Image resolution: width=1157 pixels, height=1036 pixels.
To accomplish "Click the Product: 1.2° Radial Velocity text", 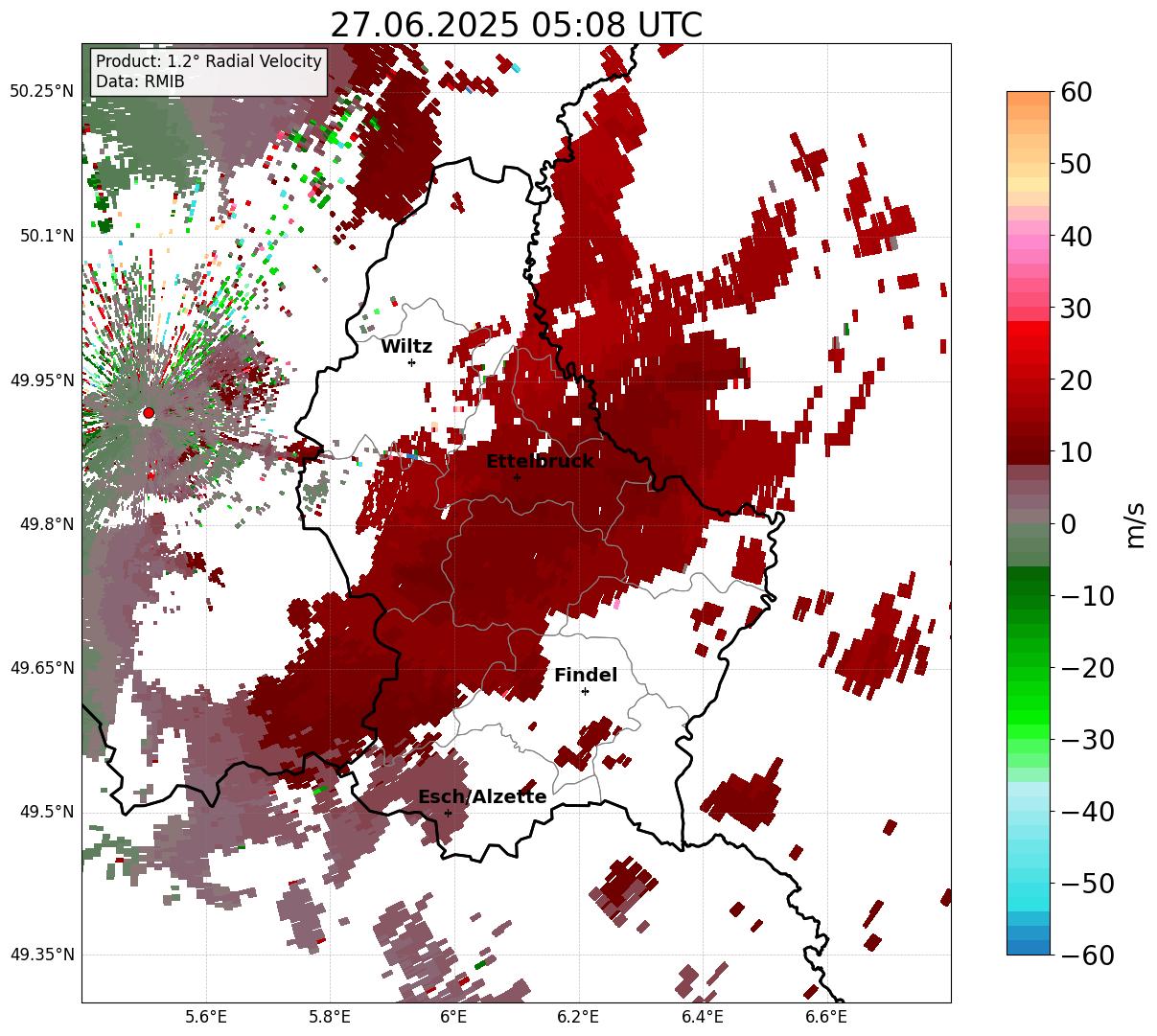I will point(209,61).
